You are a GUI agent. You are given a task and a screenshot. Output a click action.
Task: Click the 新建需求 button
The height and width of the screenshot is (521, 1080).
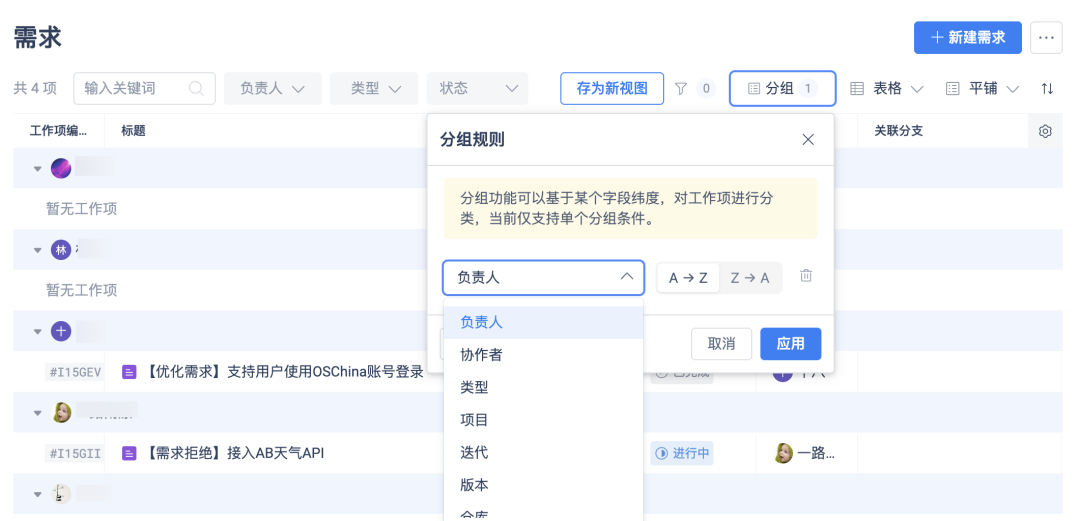tap(967, 37)
